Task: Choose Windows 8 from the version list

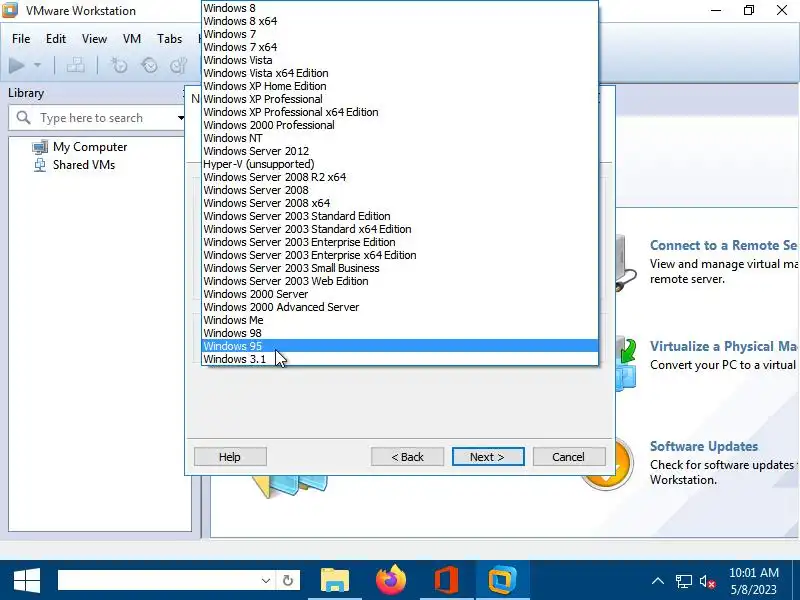Action: click(399, 8)
